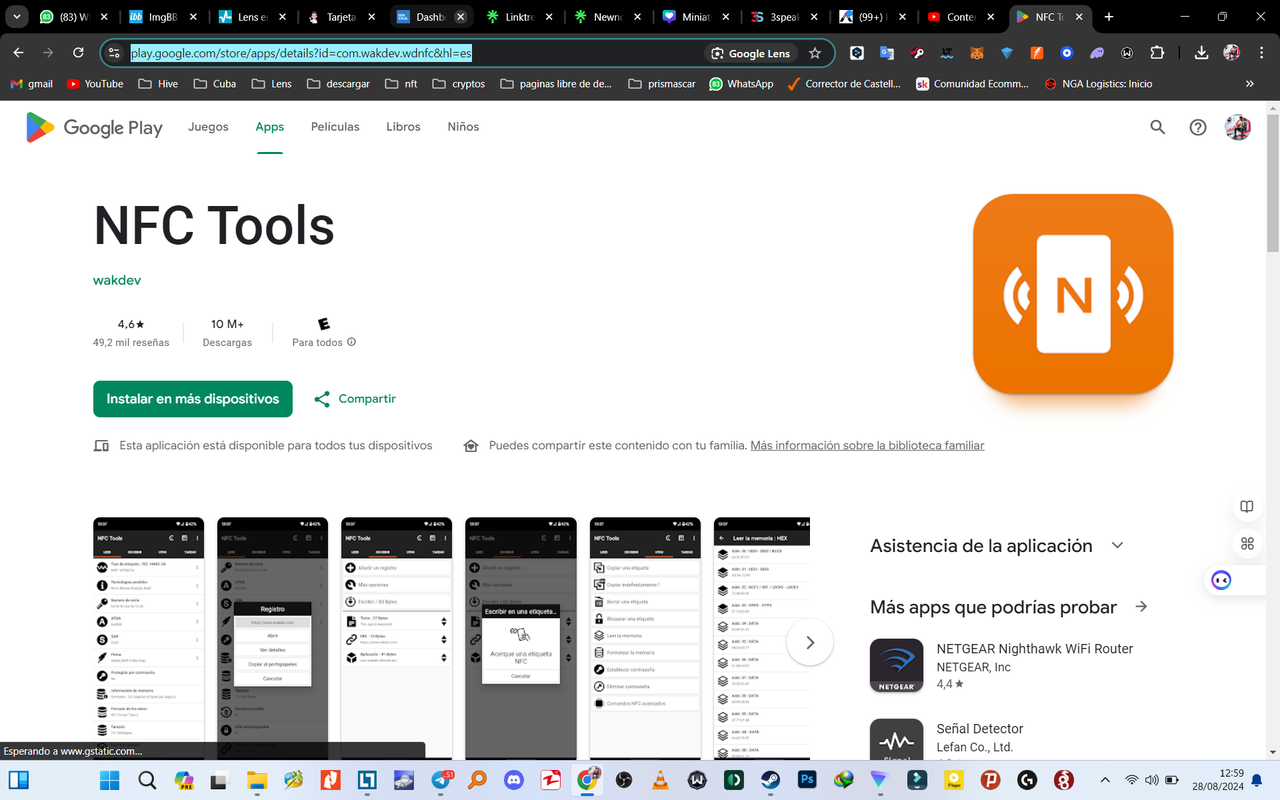Switch to the ImgBB browser tab

point(160,17)
